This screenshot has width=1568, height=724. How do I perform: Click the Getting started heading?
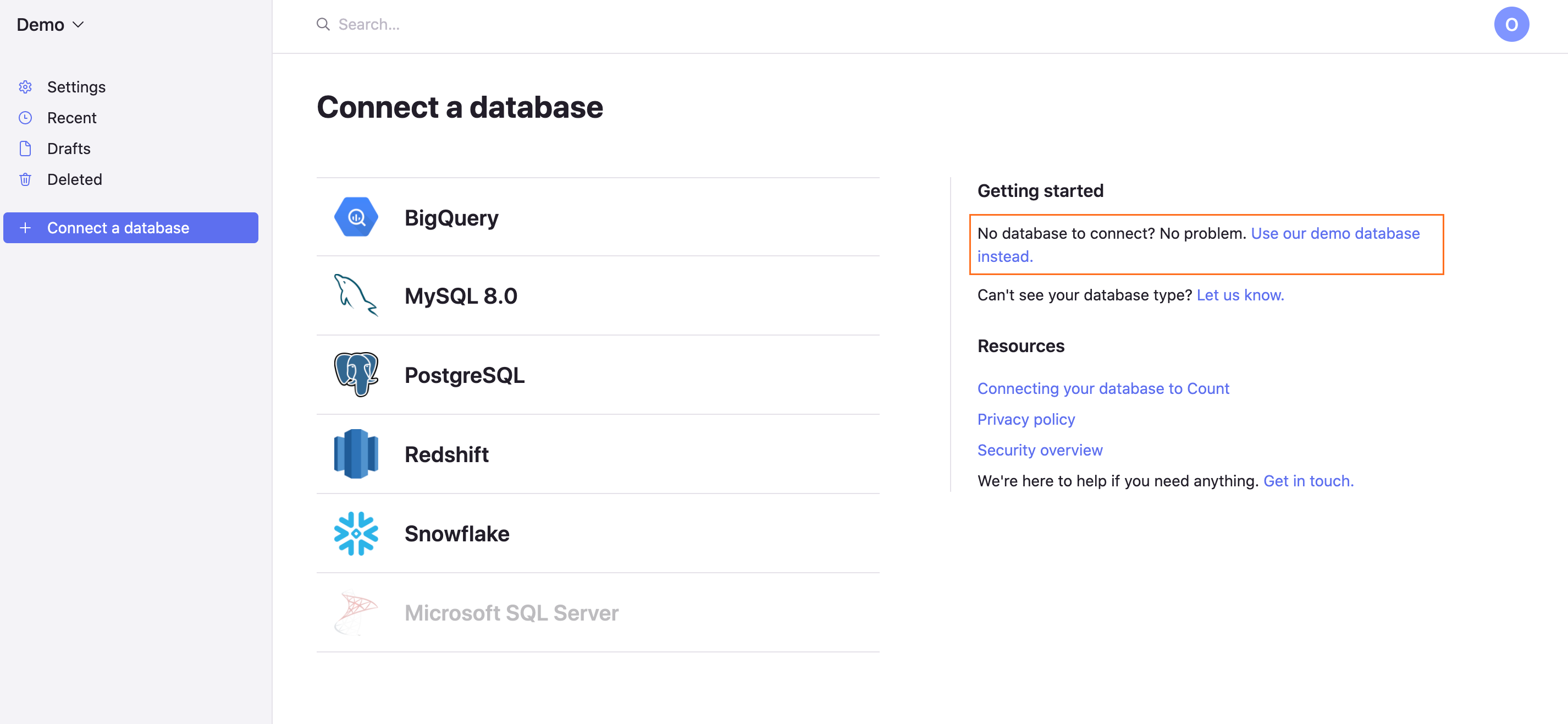click(1040, 191)
